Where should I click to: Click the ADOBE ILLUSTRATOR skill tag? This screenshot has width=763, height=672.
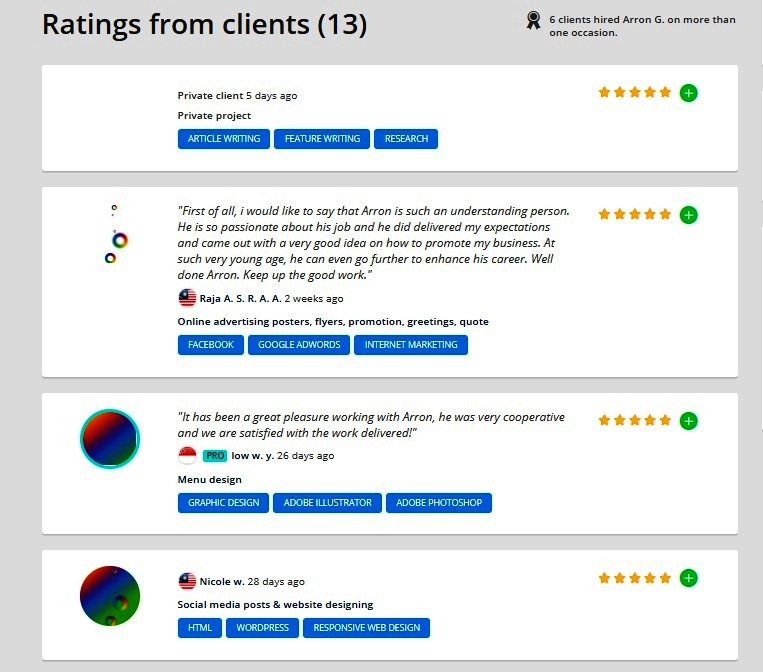click(x=327, y=503)
